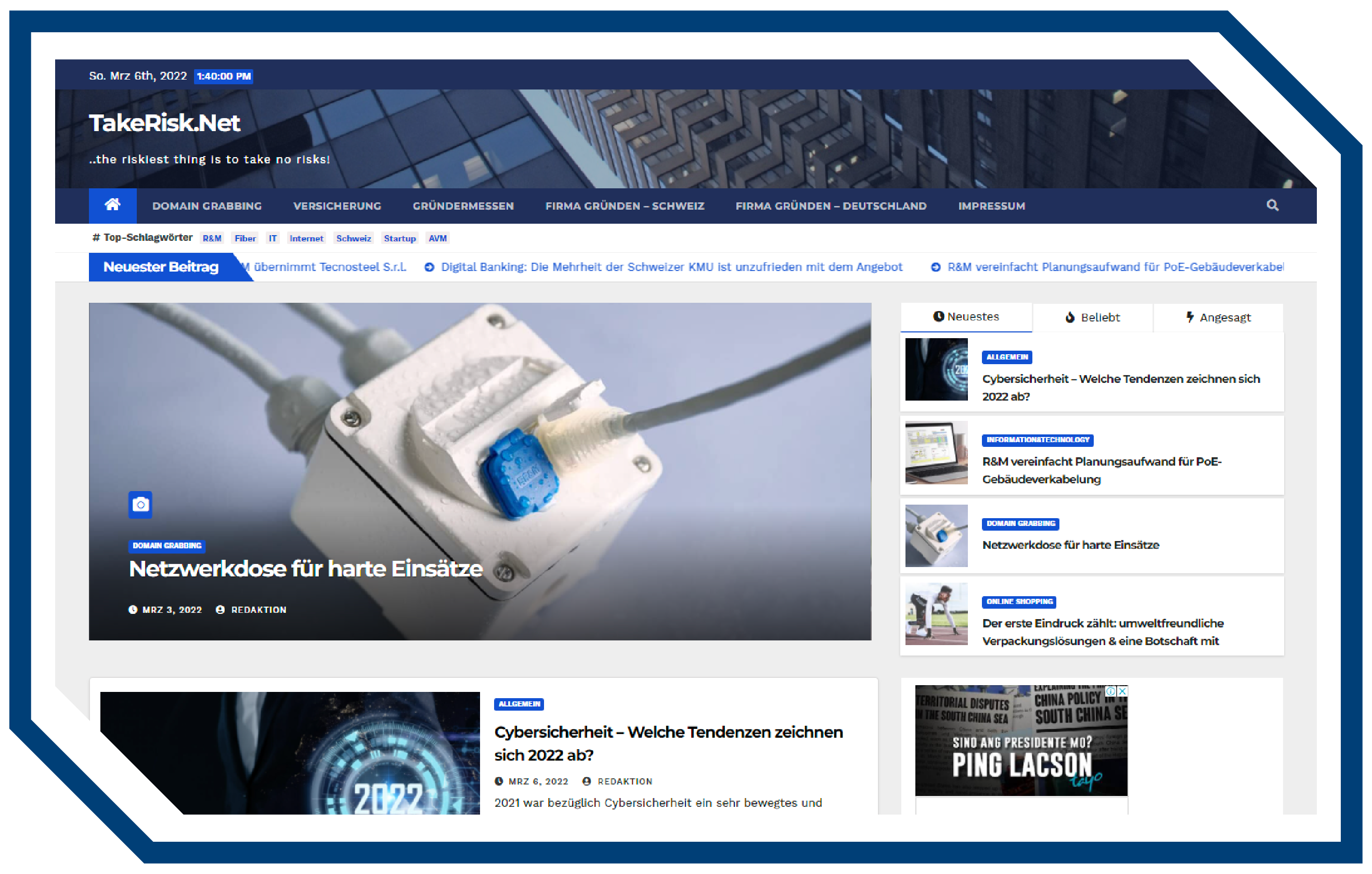The height and width of the screenshot is (874, 1372).
Task: Switch to the Neuestes tab
Action: point(966,317)
